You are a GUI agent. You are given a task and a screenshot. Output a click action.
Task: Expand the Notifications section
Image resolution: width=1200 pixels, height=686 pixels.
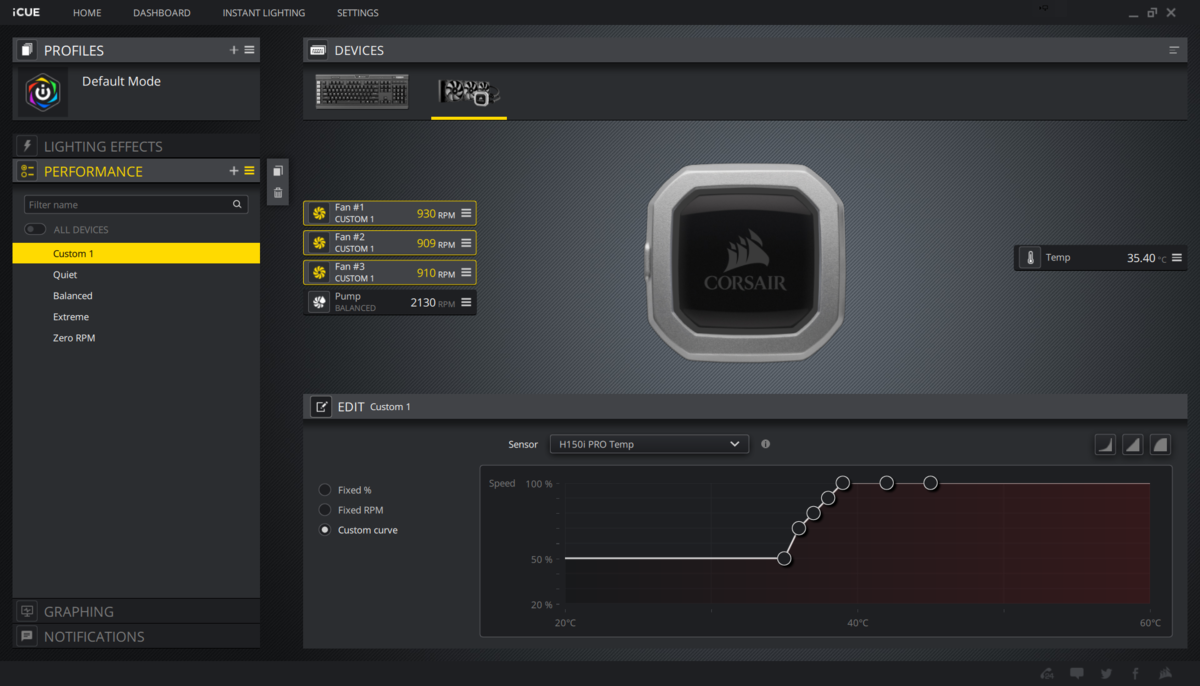pyautogui.click(x=136, y=636)
